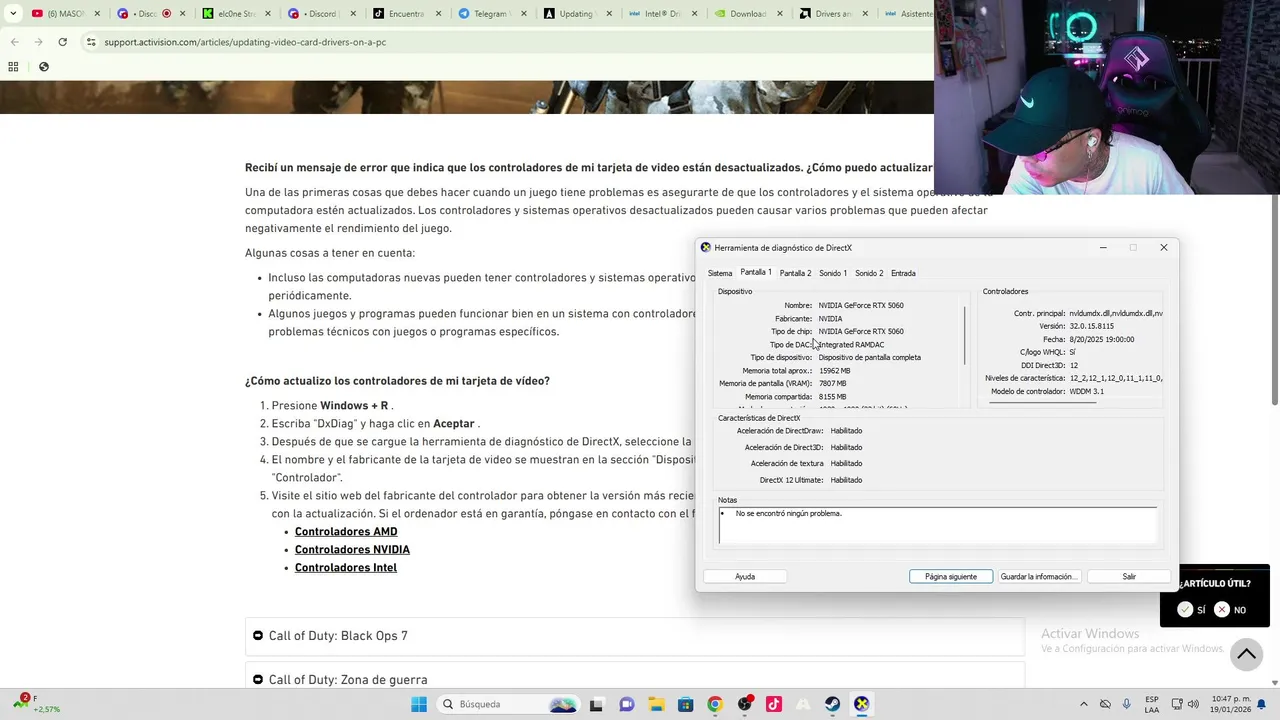Open the Controladores AMD link
Image resolution: width=1280 pixels, height=720 pixels.
click(x=346, y=532)
